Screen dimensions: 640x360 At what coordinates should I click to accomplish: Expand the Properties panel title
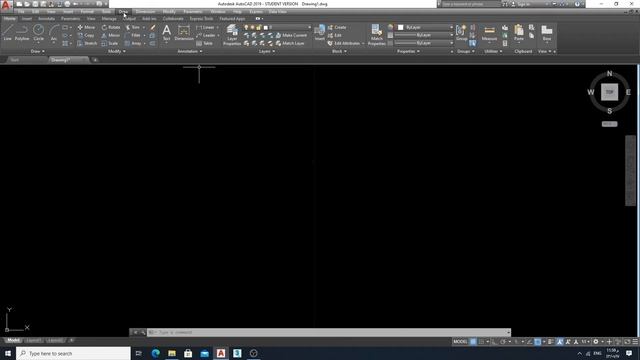click(408, 51)
